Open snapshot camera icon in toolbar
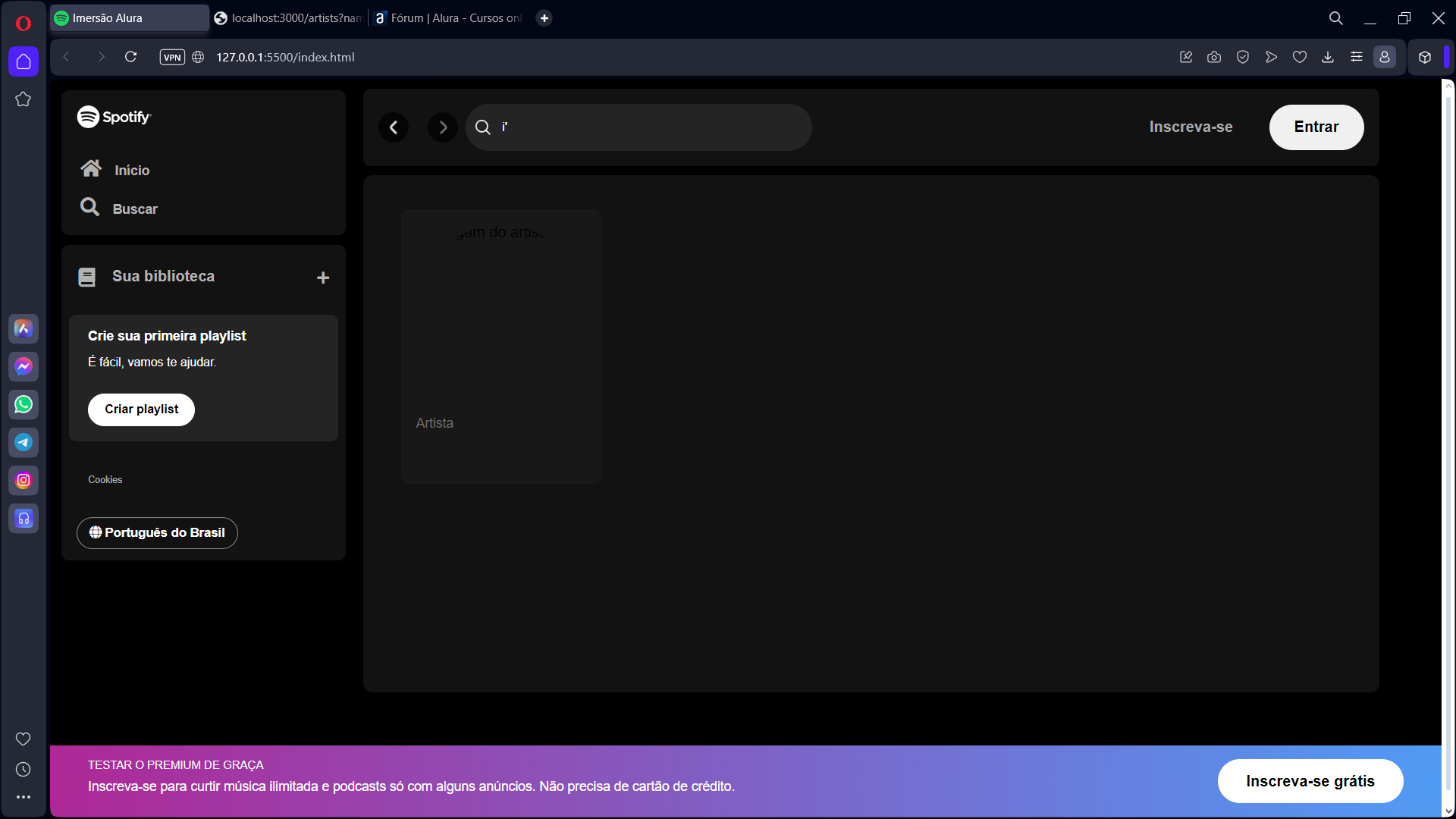Image resolution: width=1456 pixels, height=819 pixels. [x=1214, y=57]
